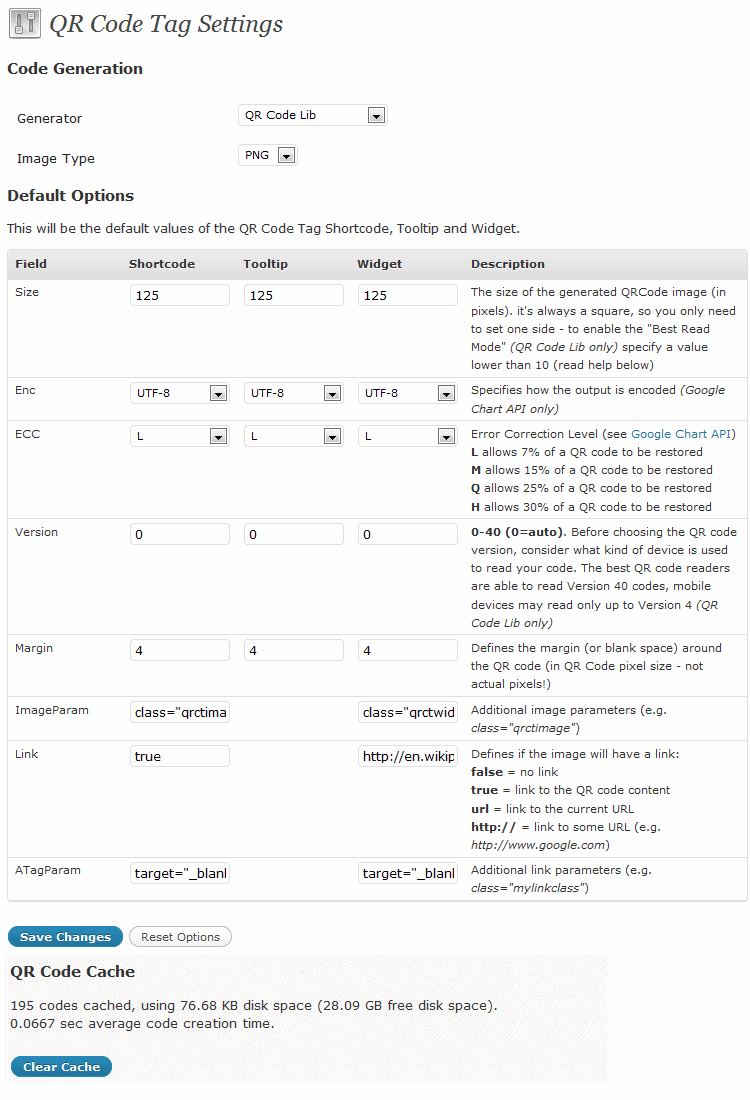Open the Image Type PNG dropdown

267,156
